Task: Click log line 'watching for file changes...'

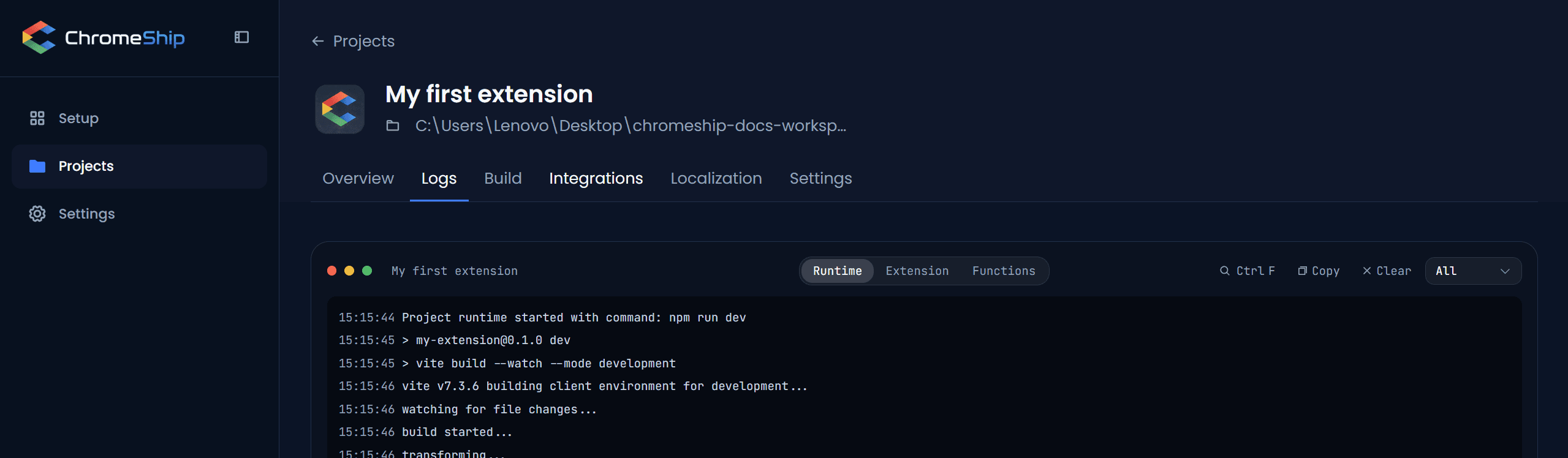Action: (x=499, y=409)
